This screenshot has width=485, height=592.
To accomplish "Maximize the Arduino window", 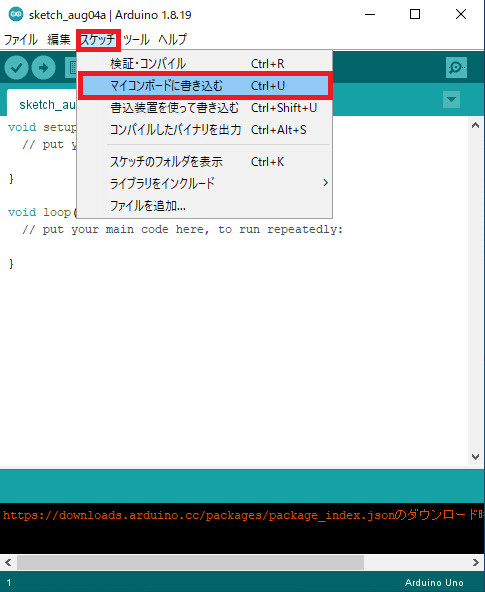I will tap(415, 14).
